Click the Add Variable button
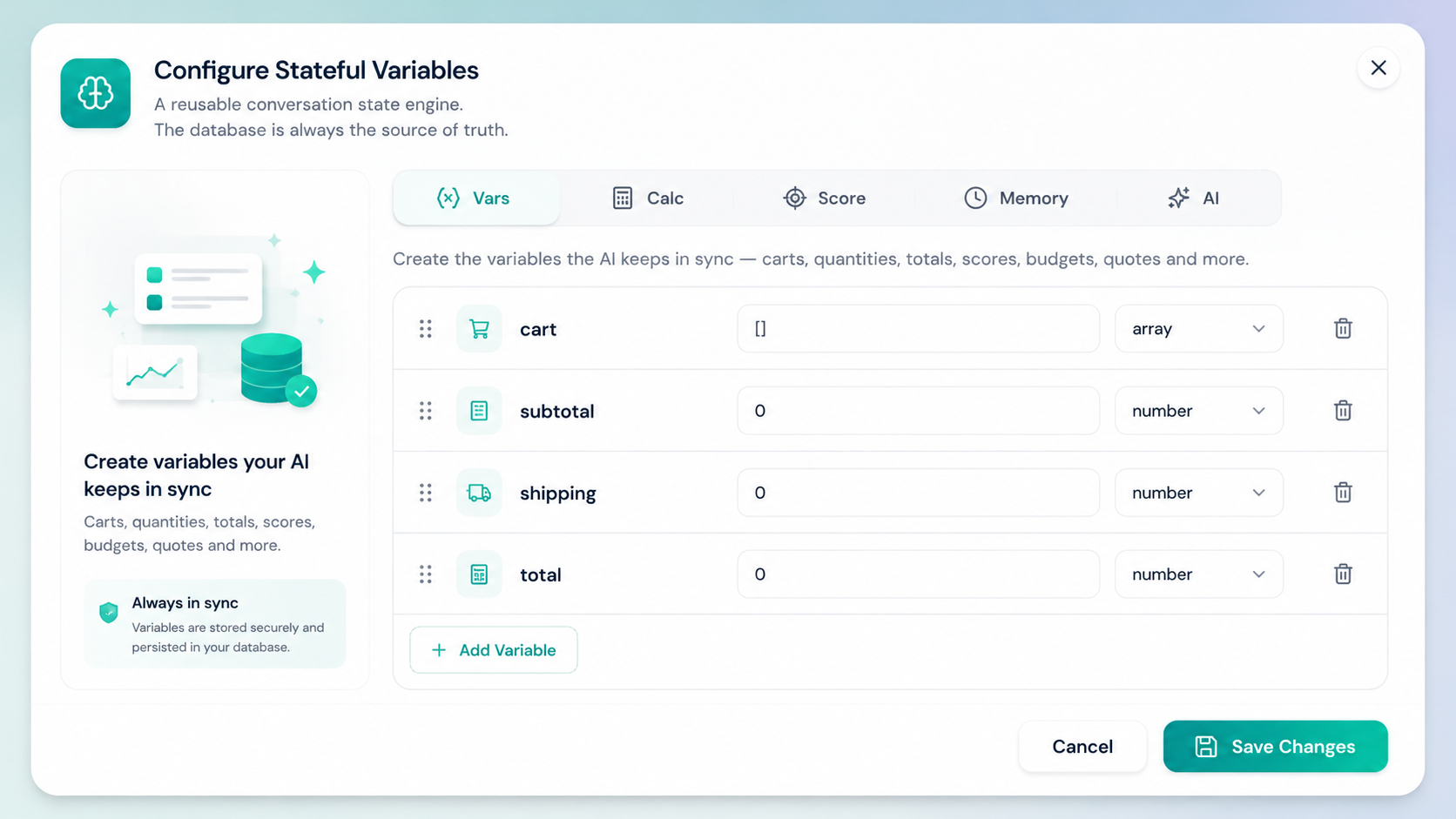Image resolution: width=1456 pixels, height=819 pixels. pyautogui.click(x=494, y=650)
